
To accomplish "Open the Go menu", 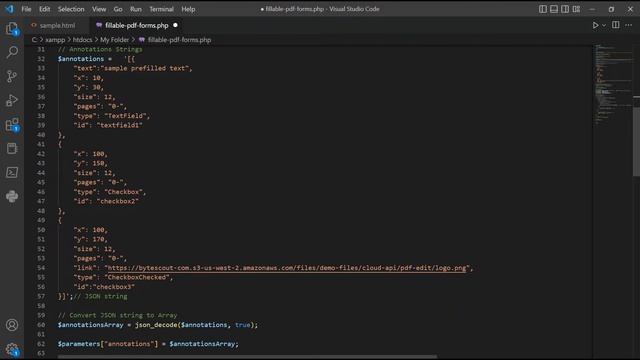I will (118, 9).
